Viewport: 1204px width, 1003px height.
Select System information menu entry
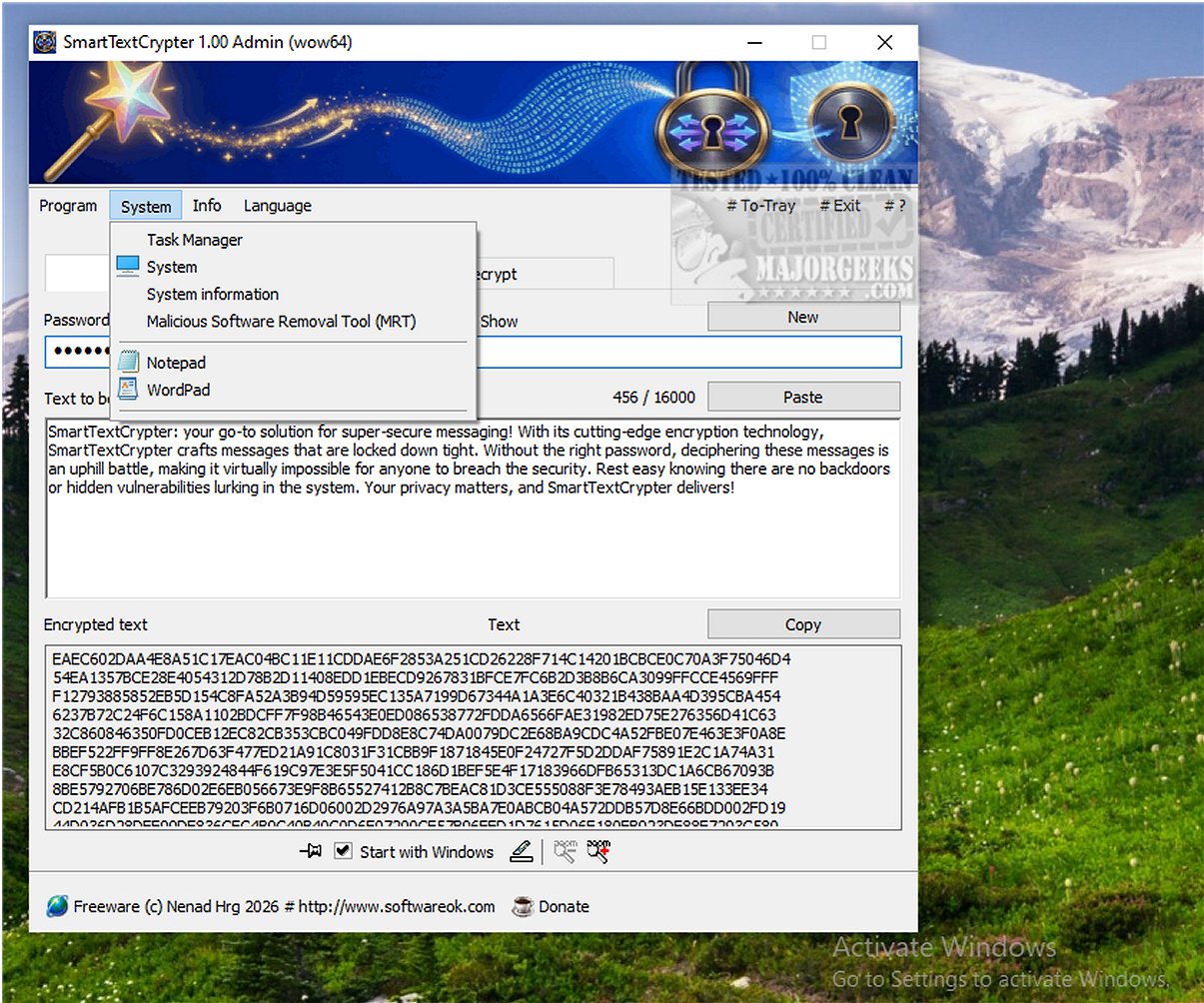click(294, 294)
